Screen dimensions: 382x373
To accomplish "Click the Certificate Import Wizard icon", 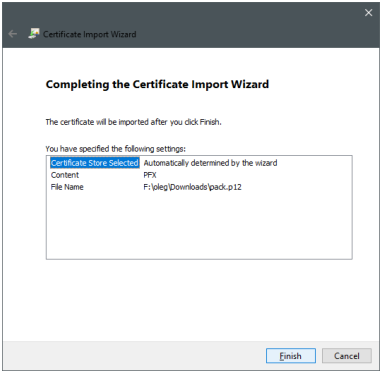I will coord(34,34).
